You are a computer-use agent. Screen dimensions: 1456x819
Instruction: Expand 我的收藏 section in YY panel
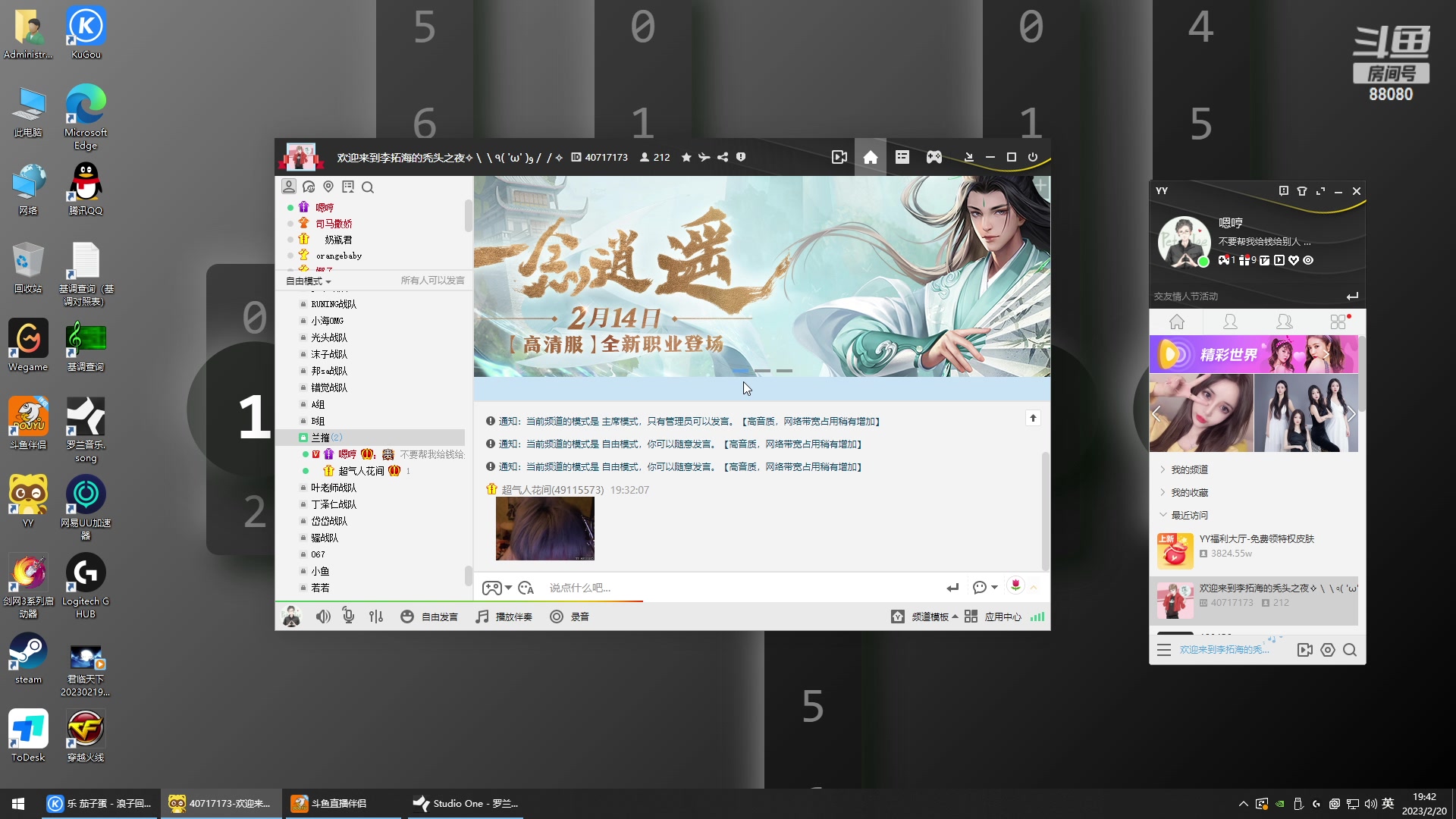[x=1189, y=492]
